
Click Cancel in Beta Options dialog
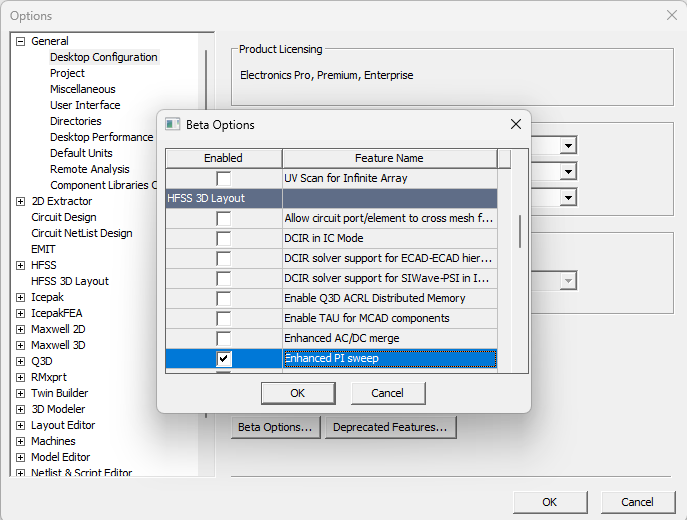coord(388,393)
